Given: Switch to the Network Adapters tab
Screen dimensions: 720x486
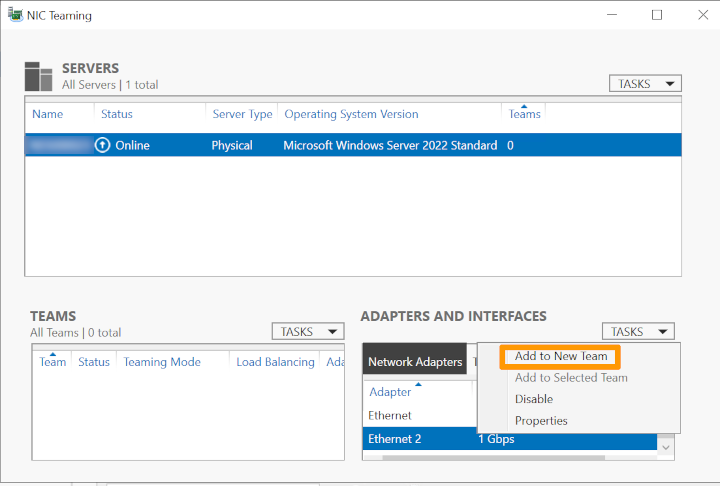Looking at the screenshot, I should (415, 362).
